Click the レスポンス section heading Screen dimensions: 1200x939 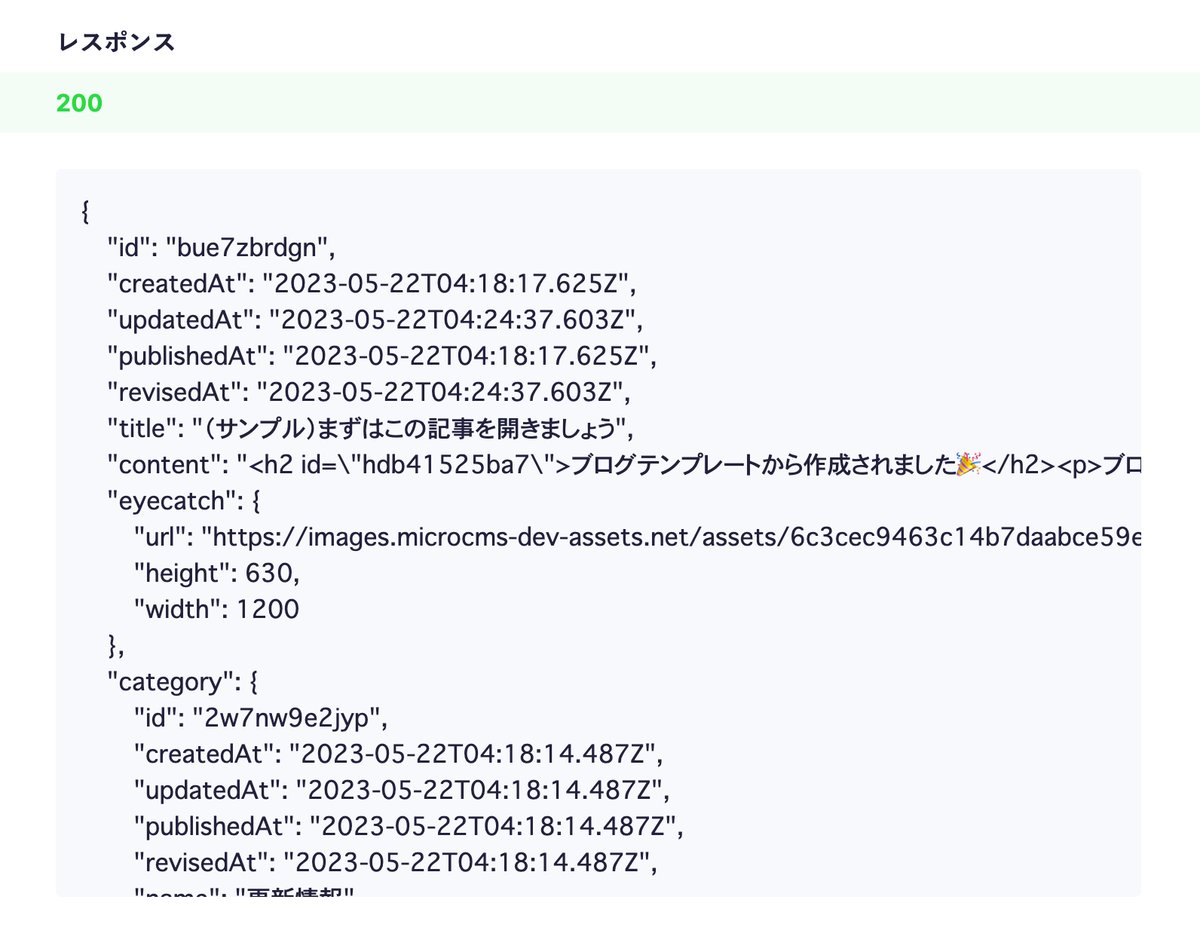[x=116, y=42]
